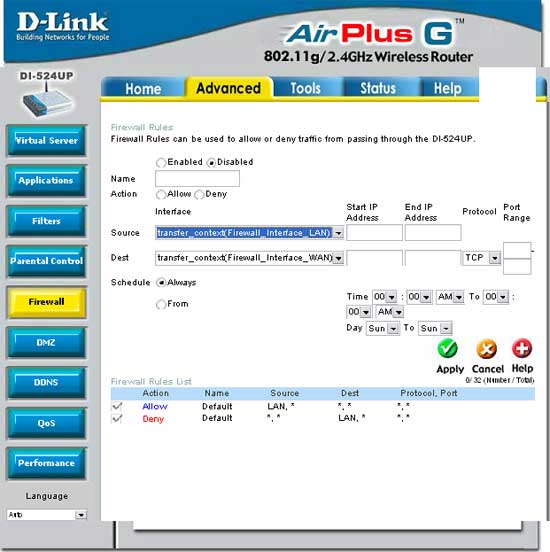Screen dimensions: 550x552
Task: Click the green Apply checkmark icon
Action: pos(447,349)
